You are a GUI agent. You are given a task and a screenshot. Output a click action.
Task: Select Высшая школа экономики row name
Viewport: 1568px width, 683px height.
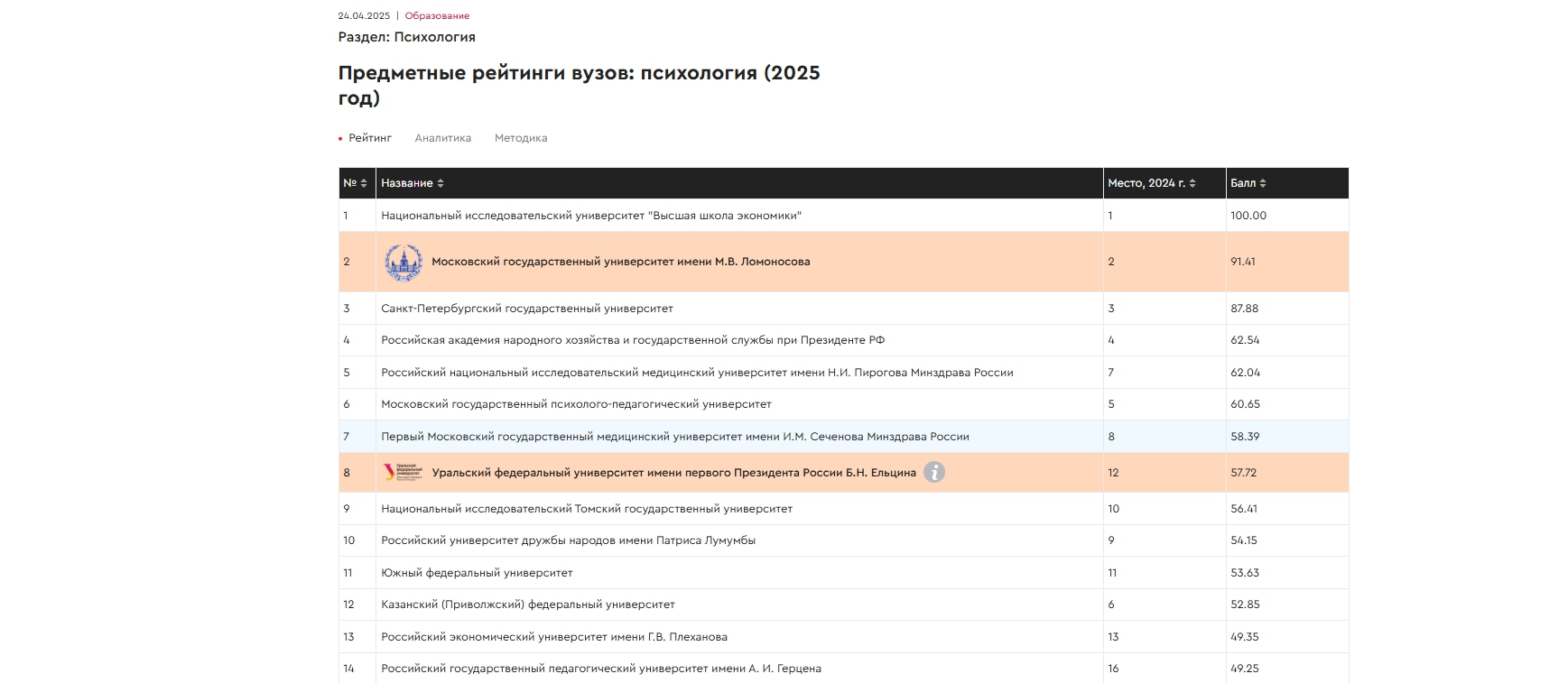coord(591,216)
